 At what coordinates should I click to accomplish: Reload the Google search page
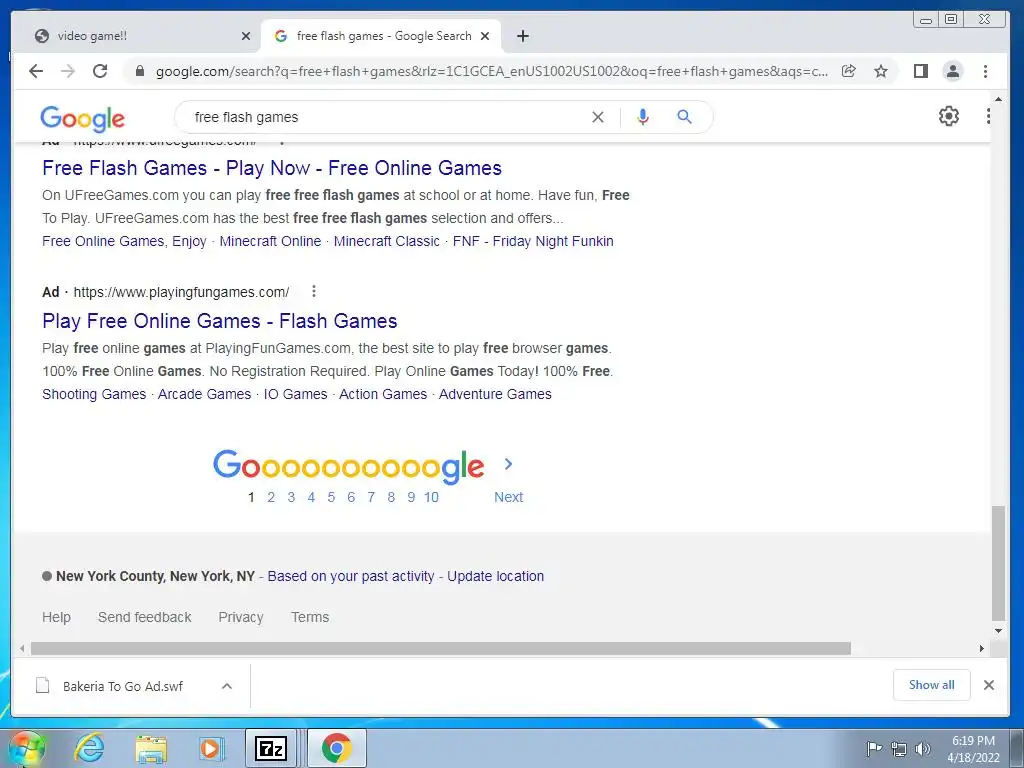[100, 71]
